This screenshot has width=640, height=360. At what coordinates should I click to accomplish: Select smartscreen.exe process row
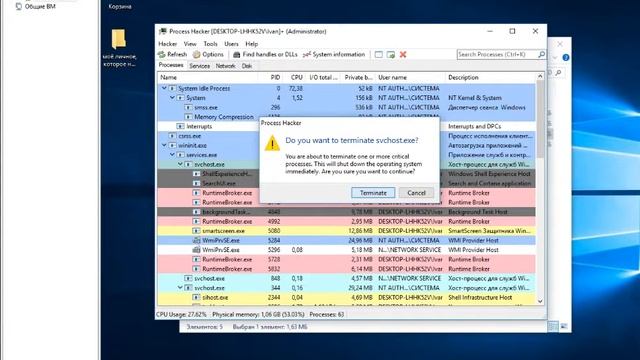coord(347,231)
